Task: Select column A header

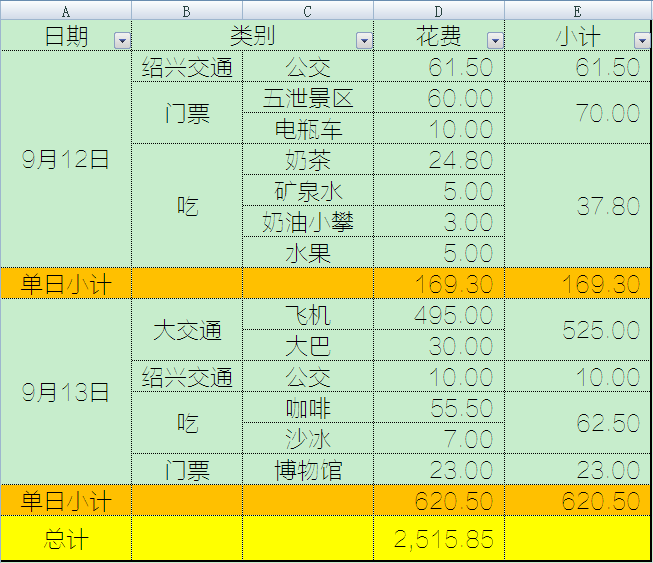Action: tap(66, 11)
